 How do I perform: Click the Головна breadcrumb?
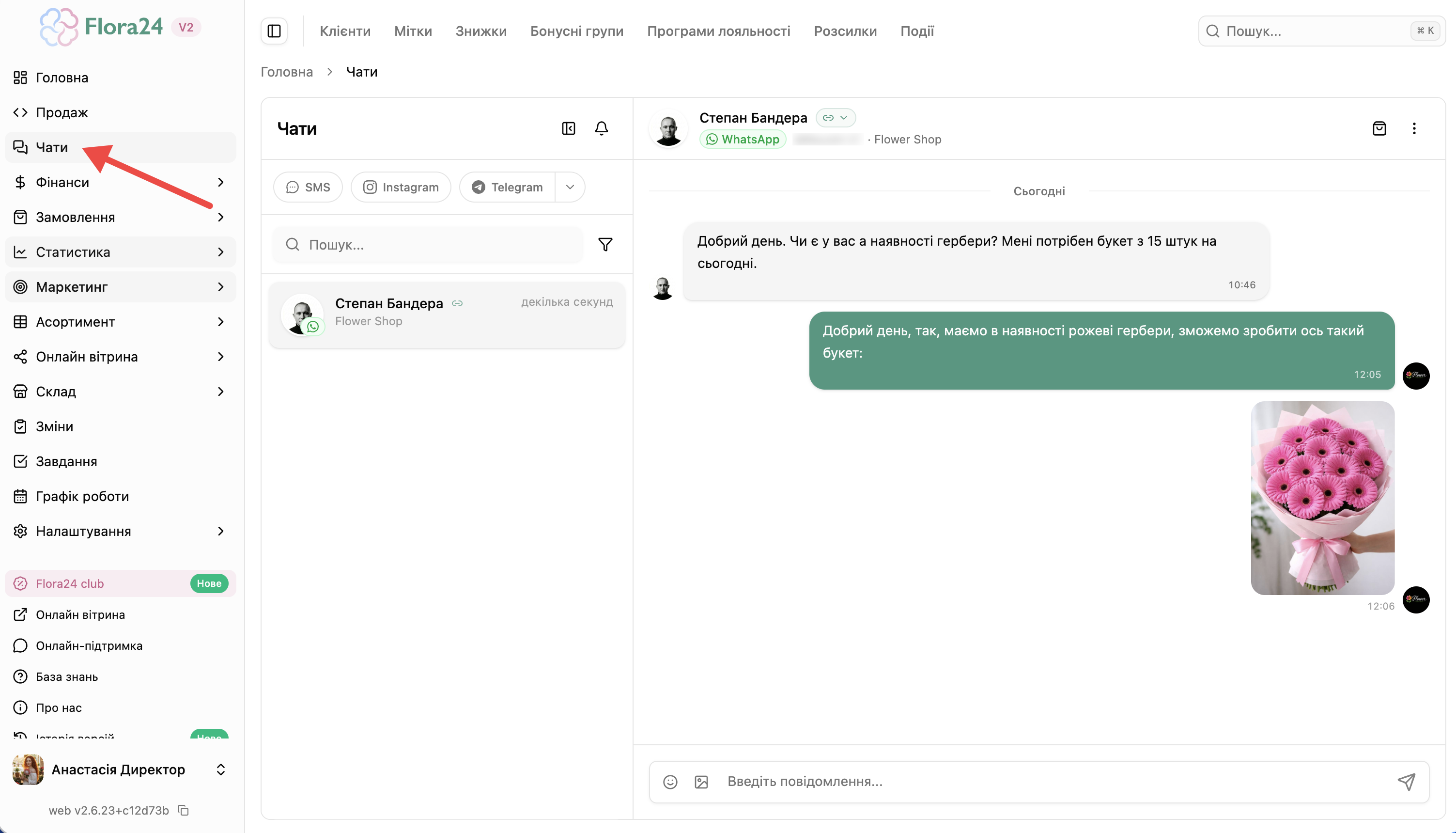[287, 72]
